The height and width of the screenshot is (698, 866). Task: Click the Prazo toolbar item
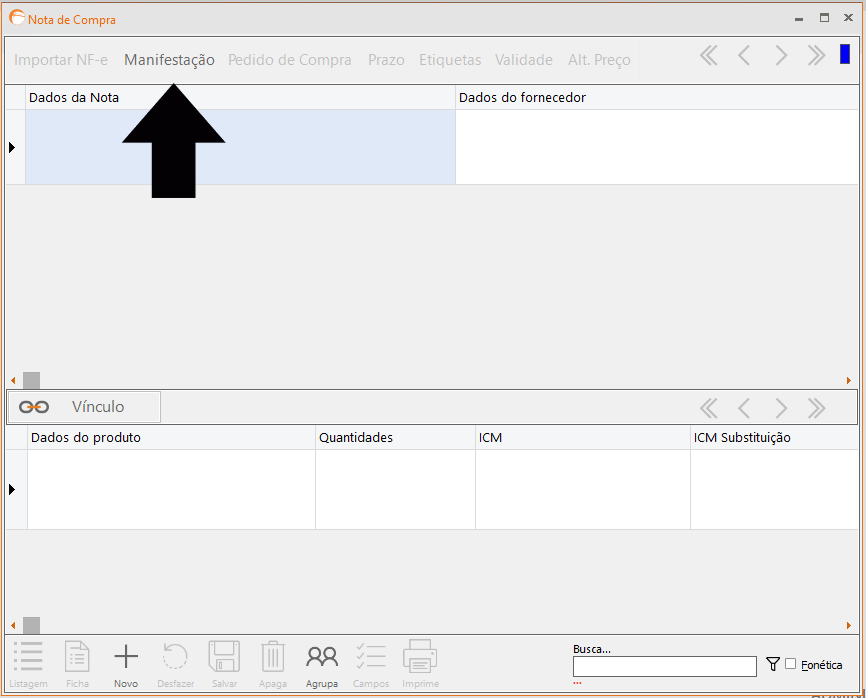pos(386,60)
